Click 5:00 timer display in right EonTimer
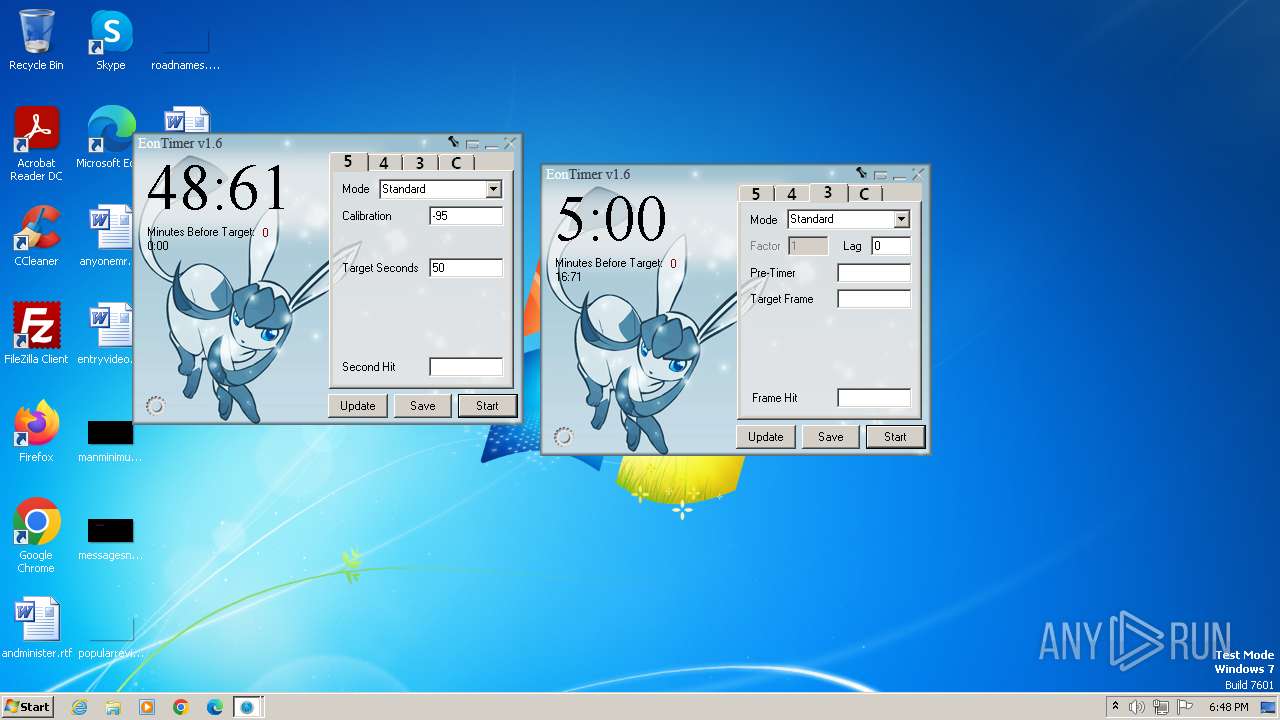The height and width of the screenshot is (720, 1280). tap(611, 218)
